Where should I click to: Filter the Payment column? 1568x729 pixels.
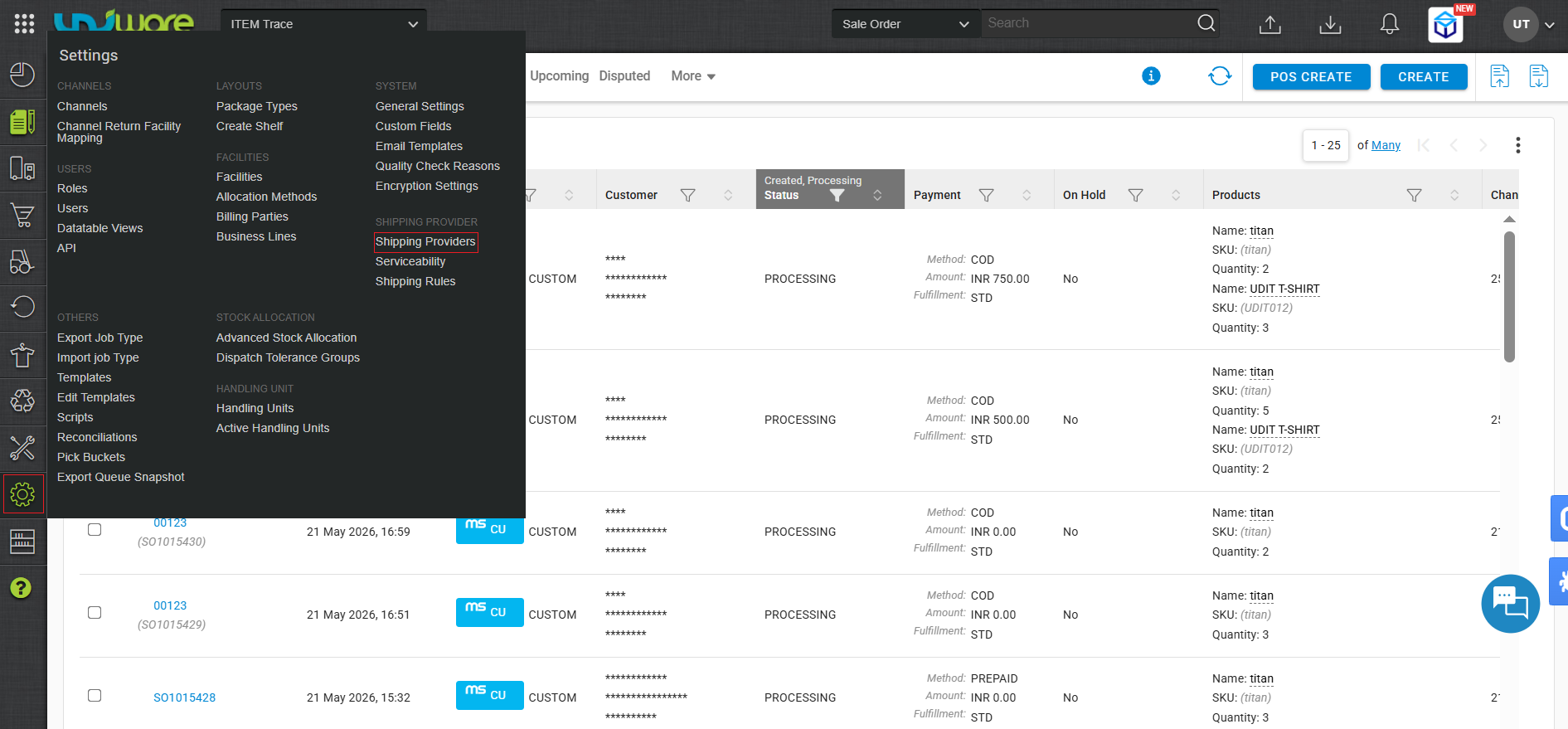(986, 195)
